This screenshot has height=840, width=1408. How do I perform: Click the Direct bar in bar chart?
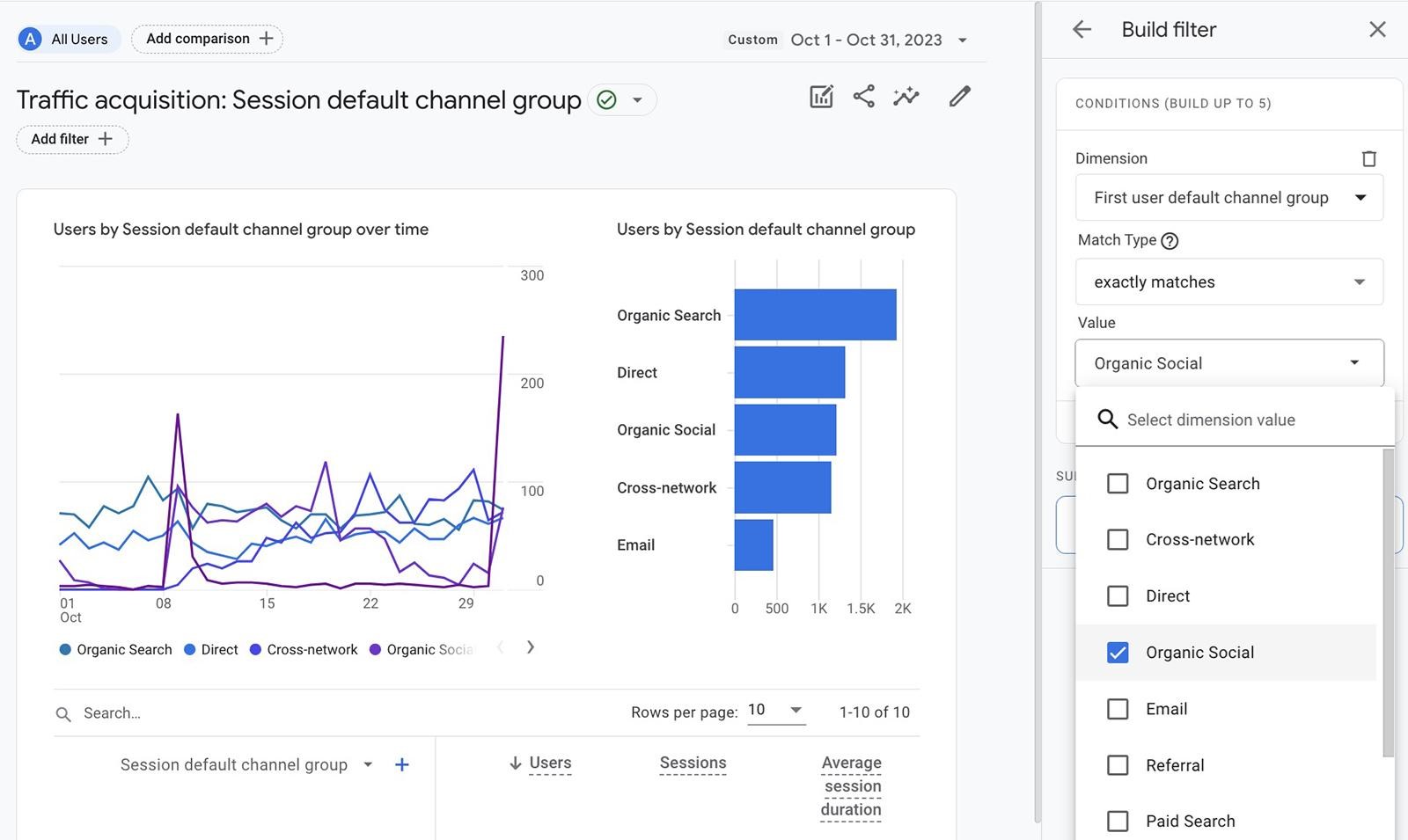point(789,372)
